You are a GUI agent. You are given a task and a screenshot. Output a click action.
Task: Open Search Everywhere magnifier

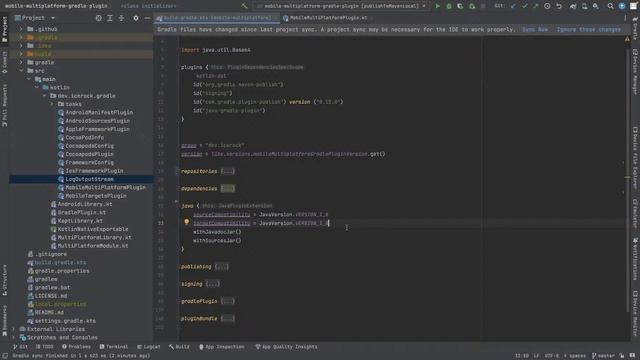click(610, 6)
